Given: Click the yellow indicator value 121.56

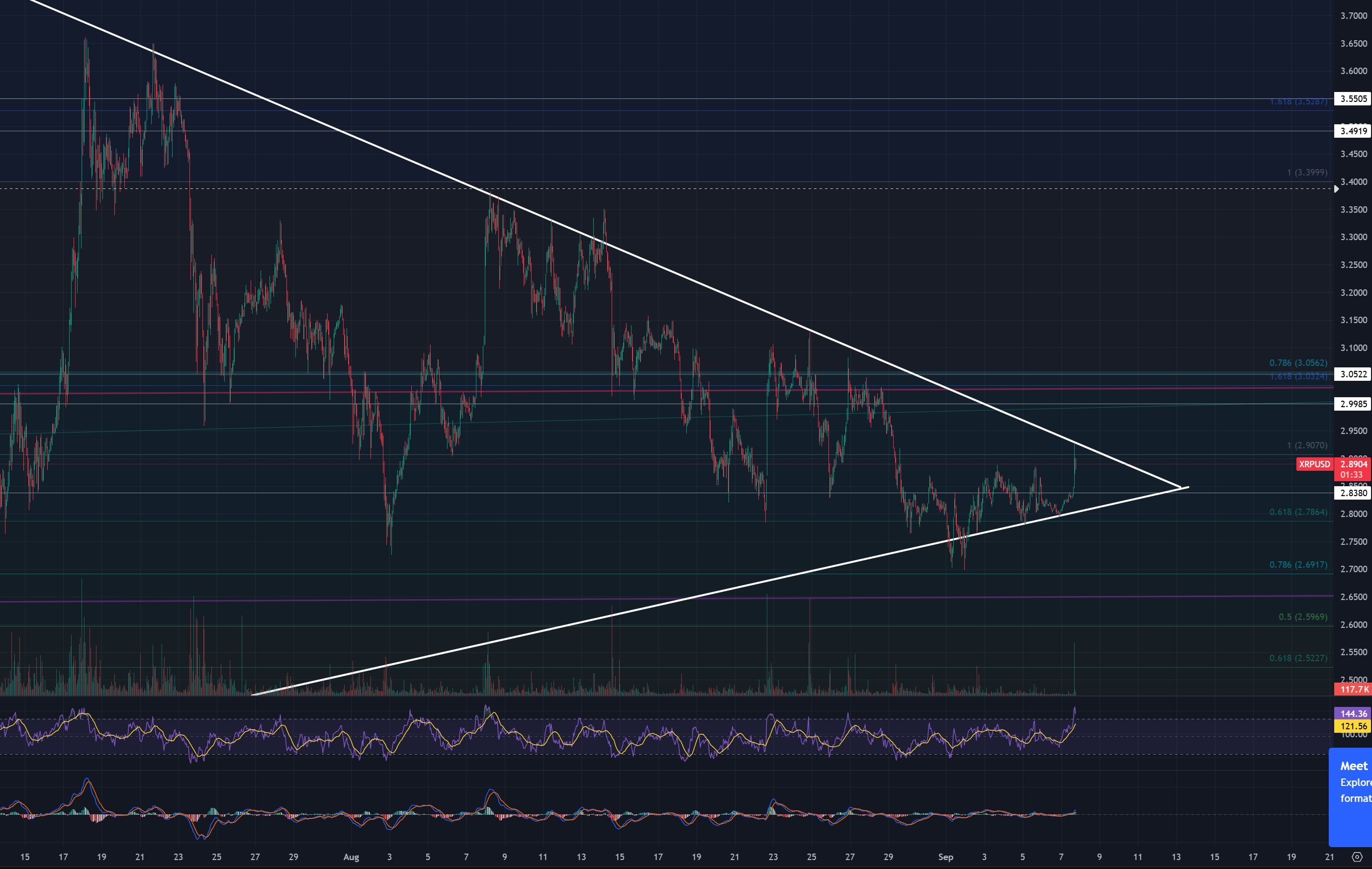Looking at the screenshot, I should tap(1353, 726).
